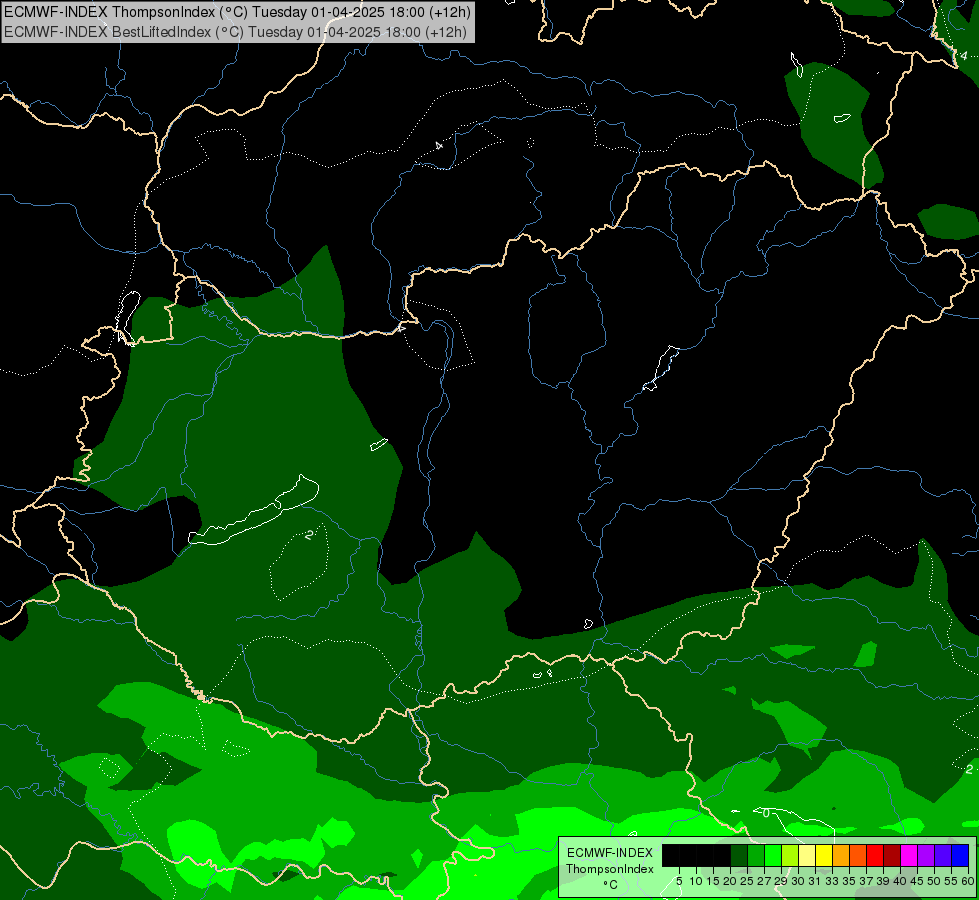Click the legend tick value '55'
This screenshot has width=979, height=900.
pos(951,881)
